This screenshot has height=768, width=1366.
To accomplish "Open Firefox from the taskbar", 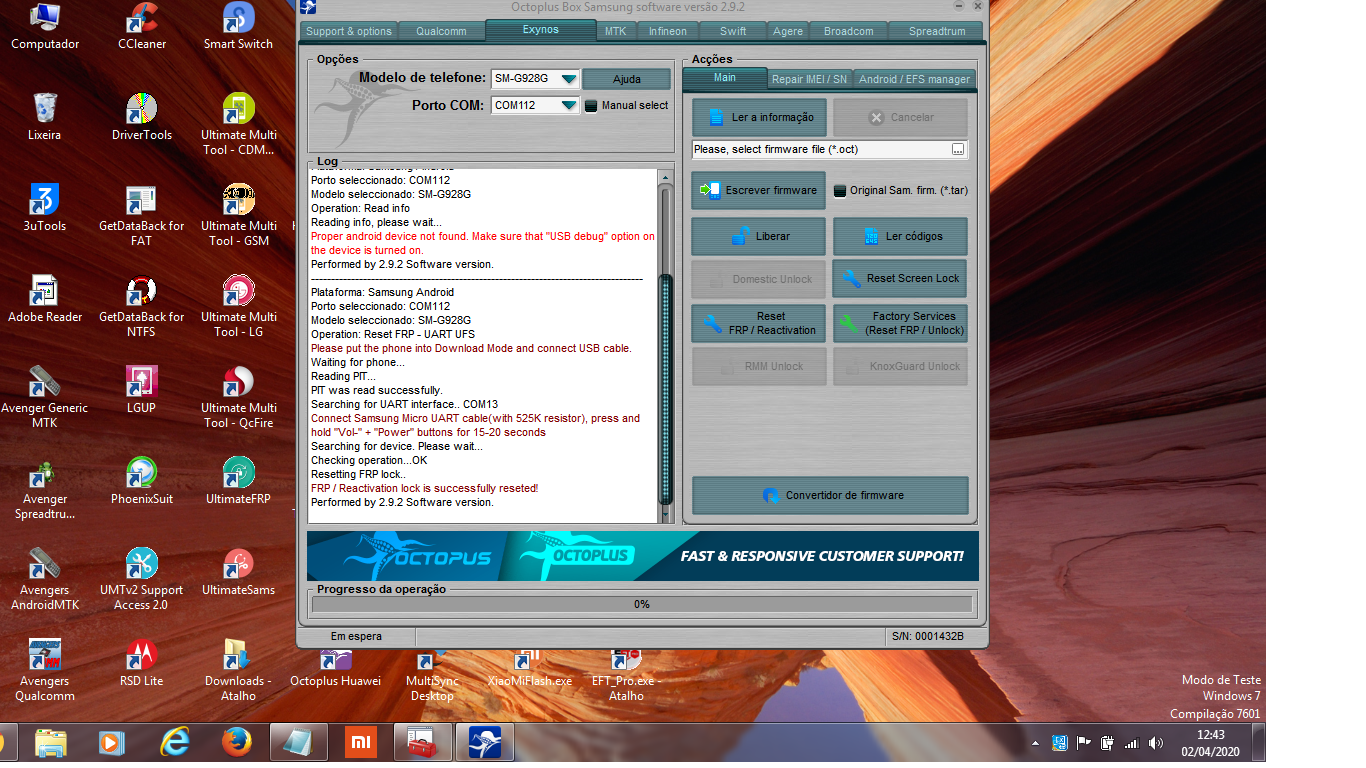I will pyautogui.click(x=237, y=742).
